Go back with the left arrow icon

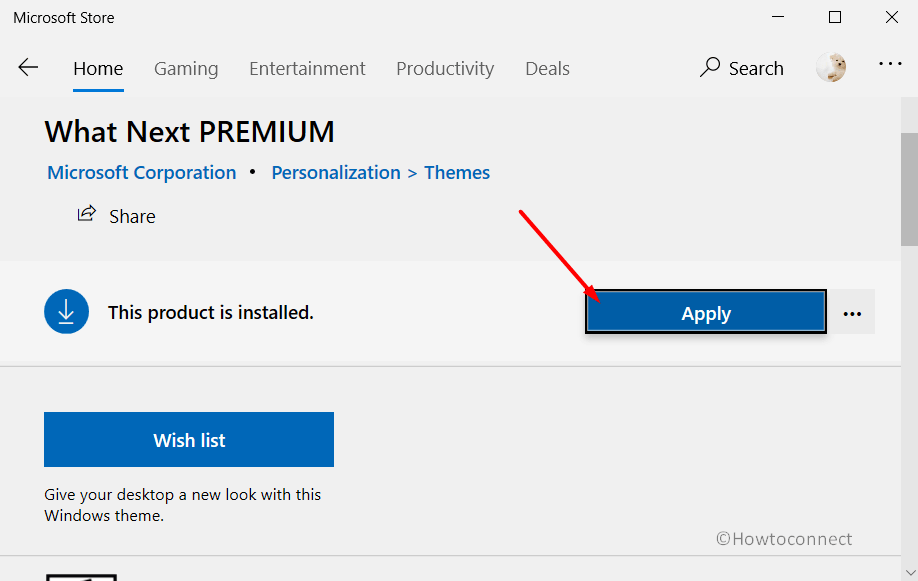(28, 68)
